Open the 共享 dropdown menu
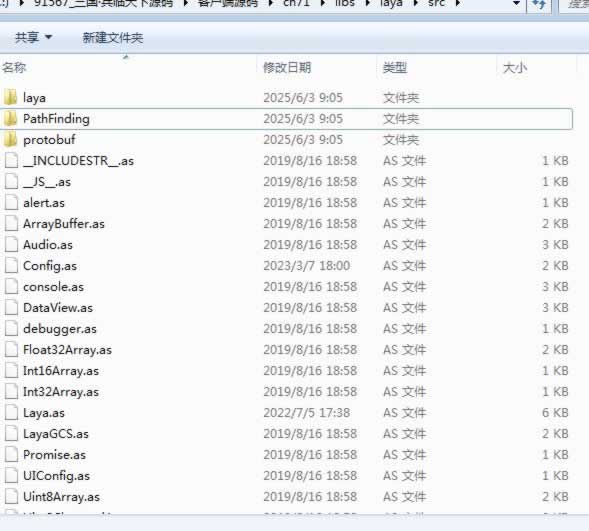 tap(33, 37)
